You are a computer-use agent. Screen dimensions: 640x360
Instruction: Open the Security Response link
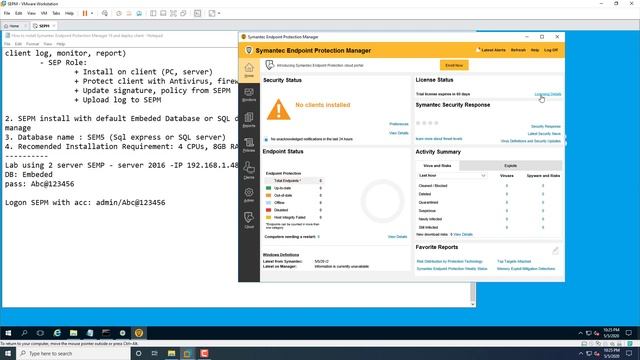pyautogui.click(x=546, y=126)
